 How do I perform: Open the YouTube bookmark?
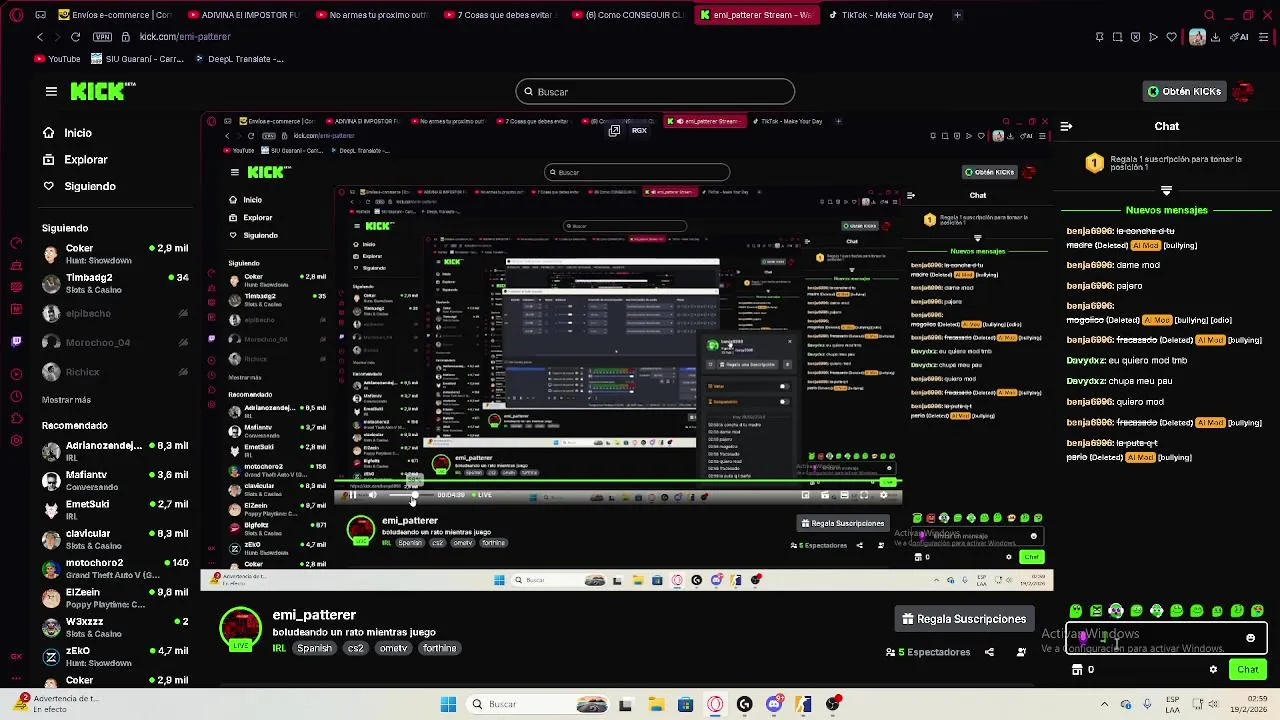[58, 59]
